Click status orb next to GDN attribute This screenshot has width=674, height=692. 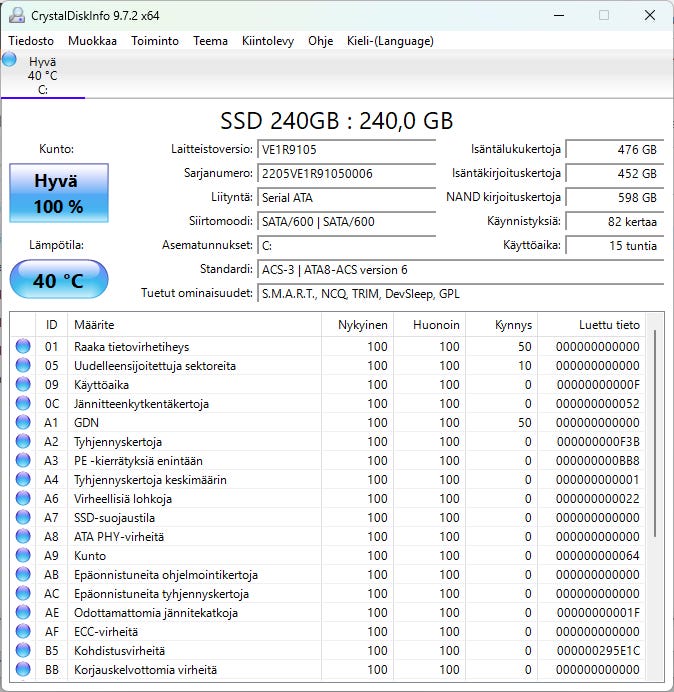pyautogui.click(x=23, y=423)
